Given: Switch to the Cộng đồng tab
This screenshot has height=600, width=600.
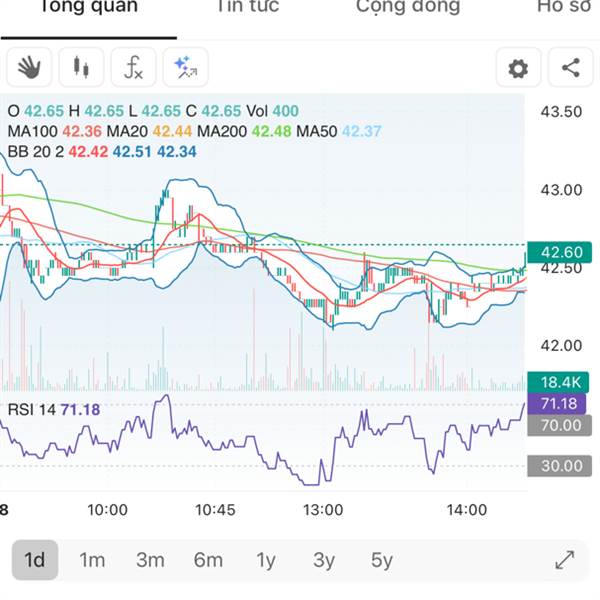Looking at the screenshot, I should pos(408,8).
